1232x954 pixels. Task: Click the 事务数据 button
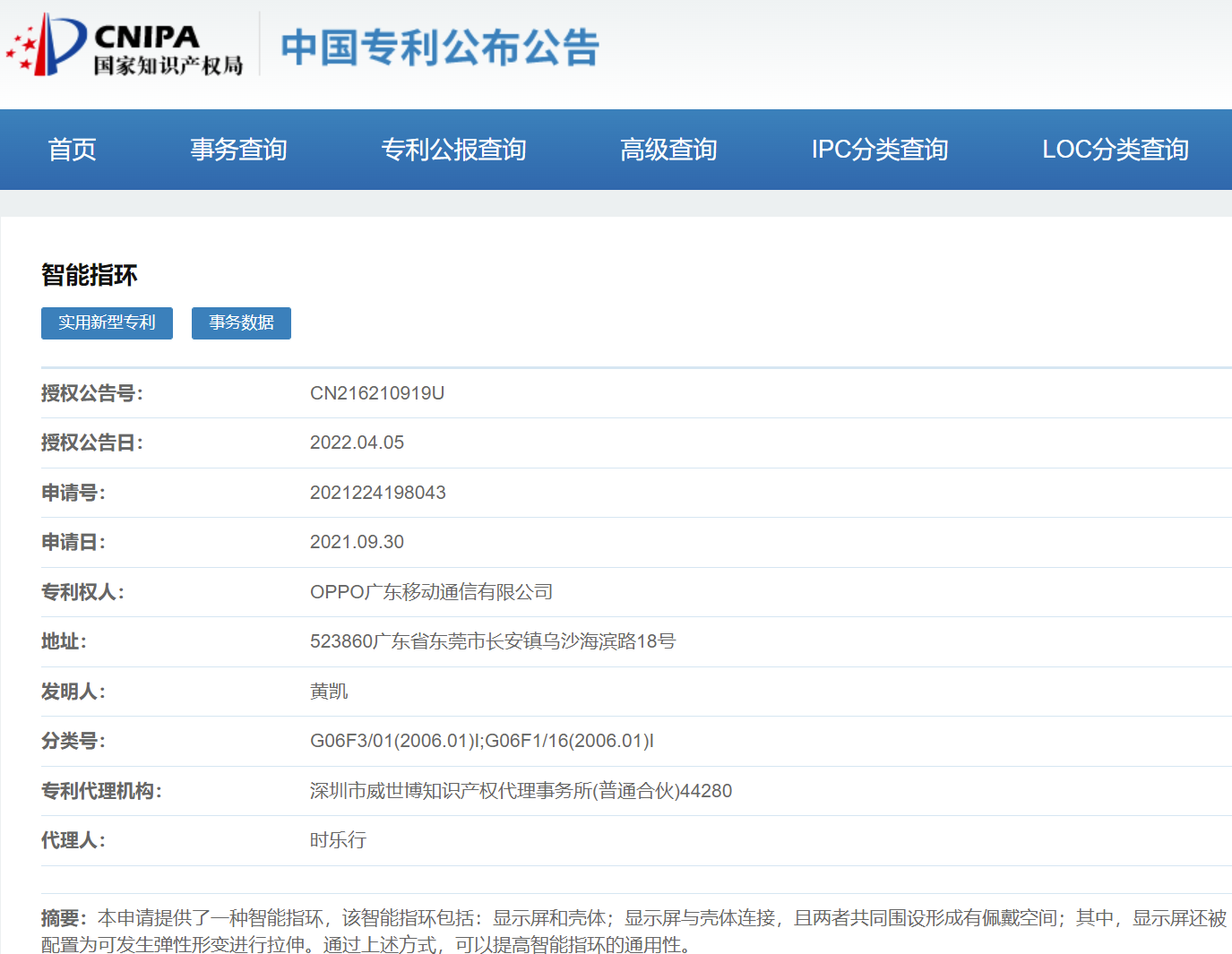[x=240, y=323]
